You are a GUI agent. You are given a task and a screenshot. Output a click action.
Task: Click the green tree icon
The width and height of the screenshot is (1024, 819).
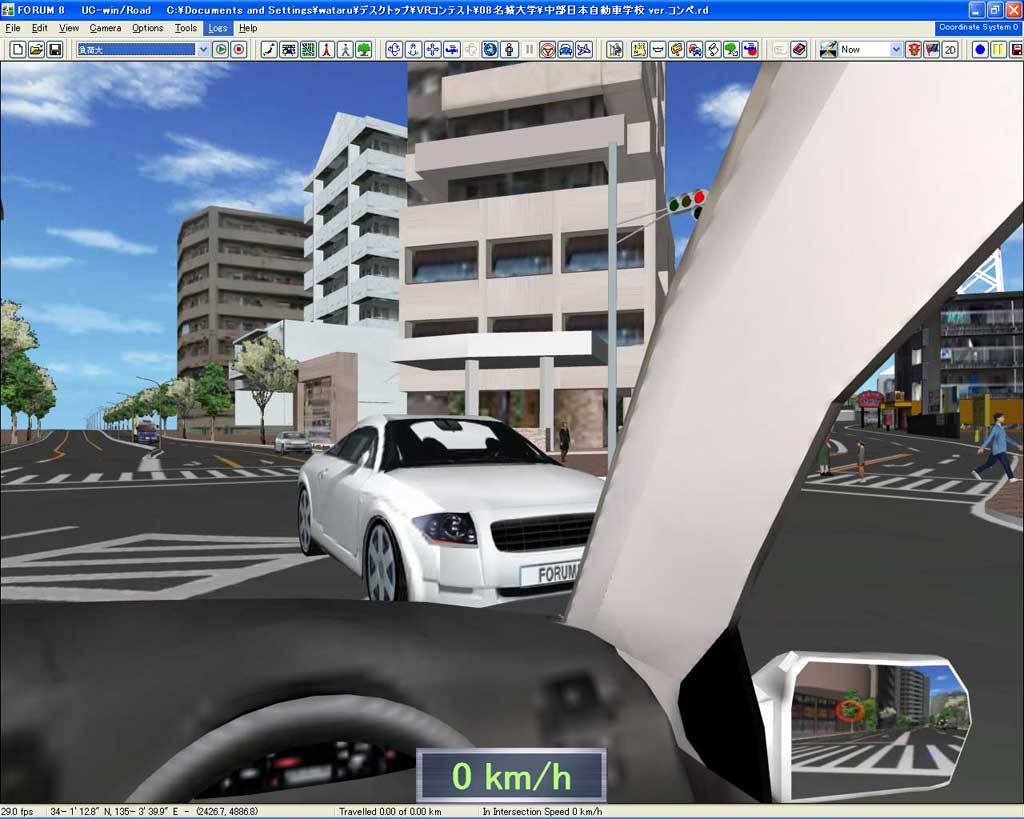[x=364, y=50]
